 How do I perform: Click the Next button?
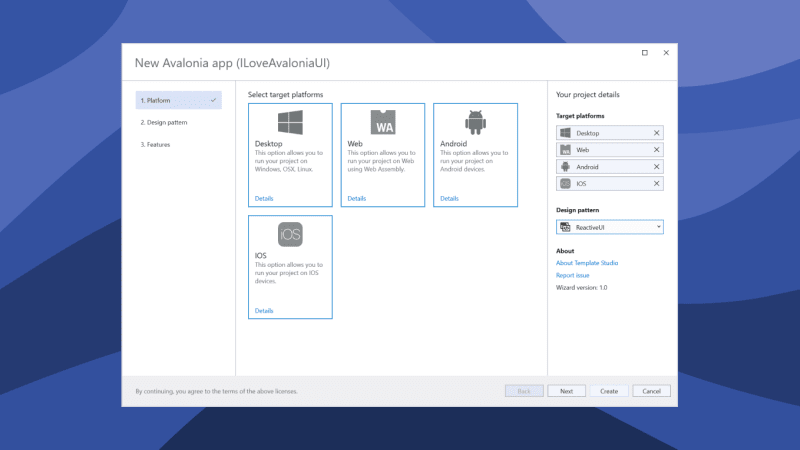coord(566,391)
